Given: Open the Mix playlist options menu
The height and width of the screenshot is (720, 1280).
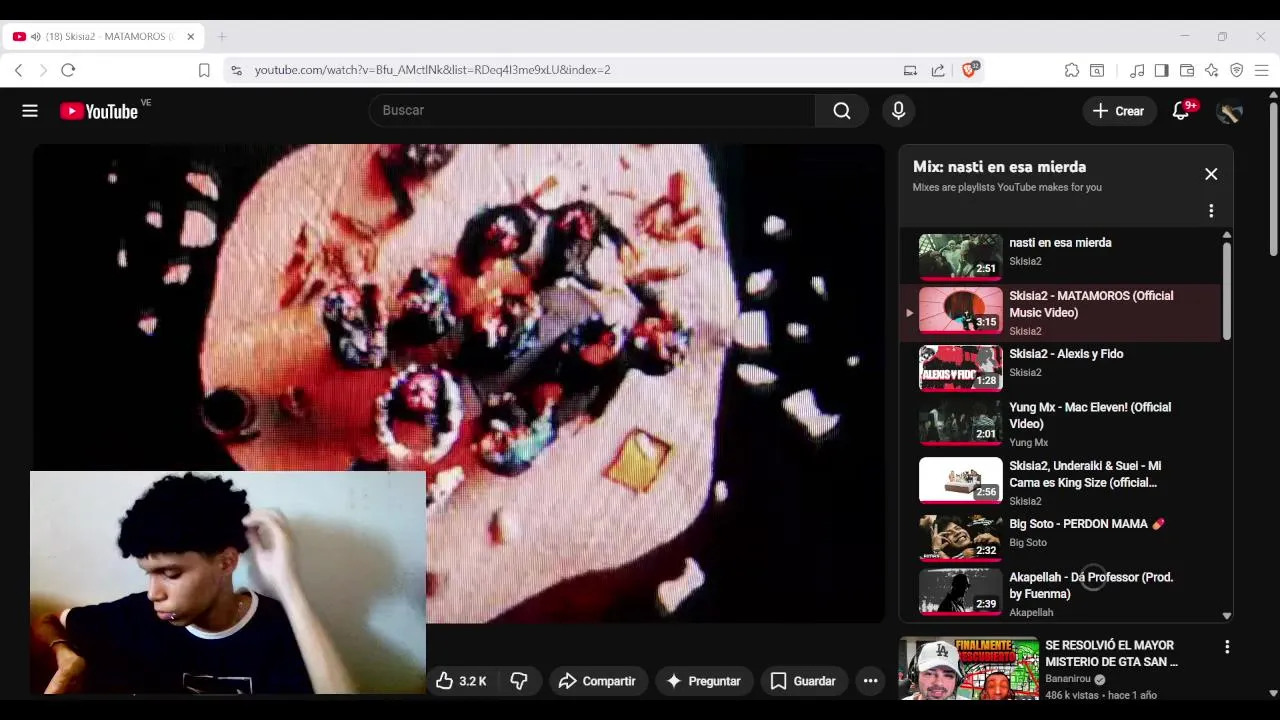Looking at the screenshot, I should click(1211, 211).
